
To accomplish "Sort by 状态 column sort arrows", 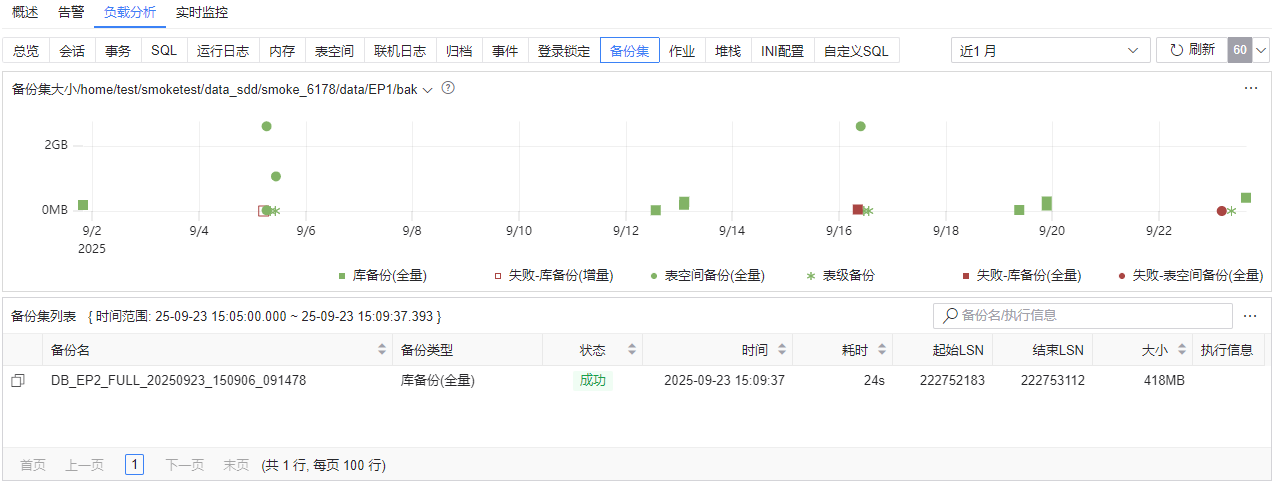I will coord(631,350).
